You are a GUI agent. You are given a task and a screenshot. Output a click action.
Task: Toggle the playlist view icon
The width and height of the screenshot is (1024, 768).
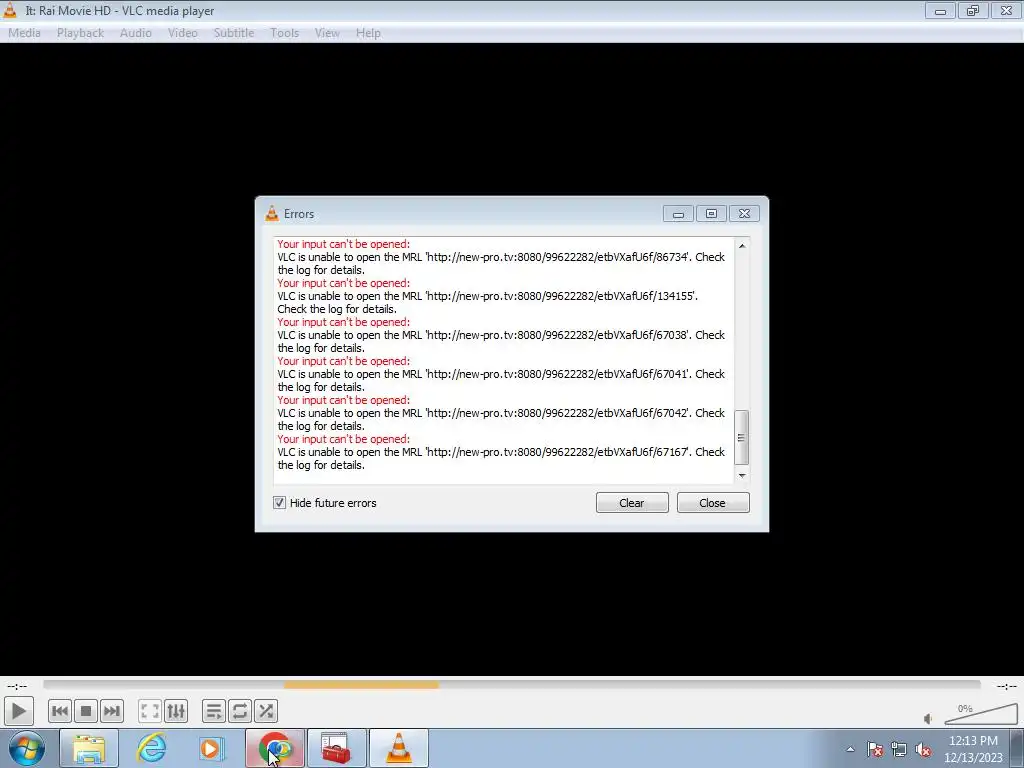pos(214,711)
